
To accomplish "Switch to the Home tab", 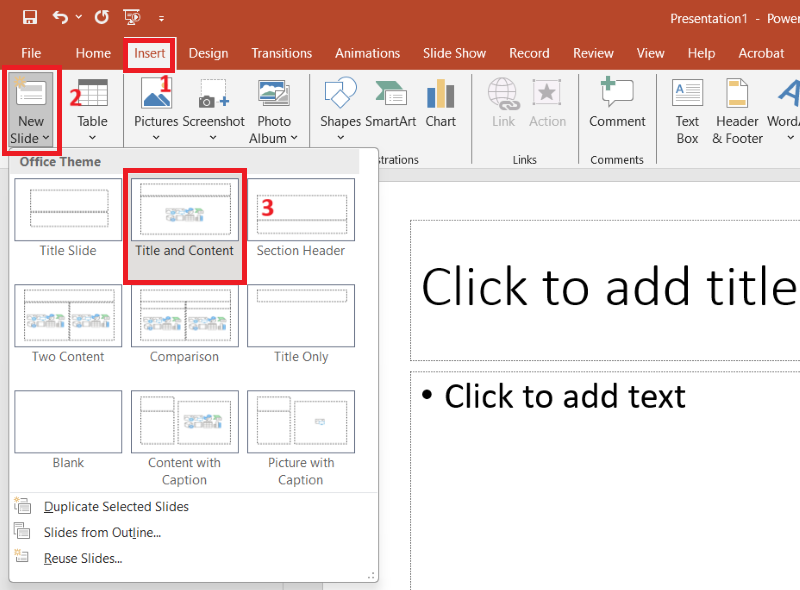I will pyautogui.click(x=93, y=53).
